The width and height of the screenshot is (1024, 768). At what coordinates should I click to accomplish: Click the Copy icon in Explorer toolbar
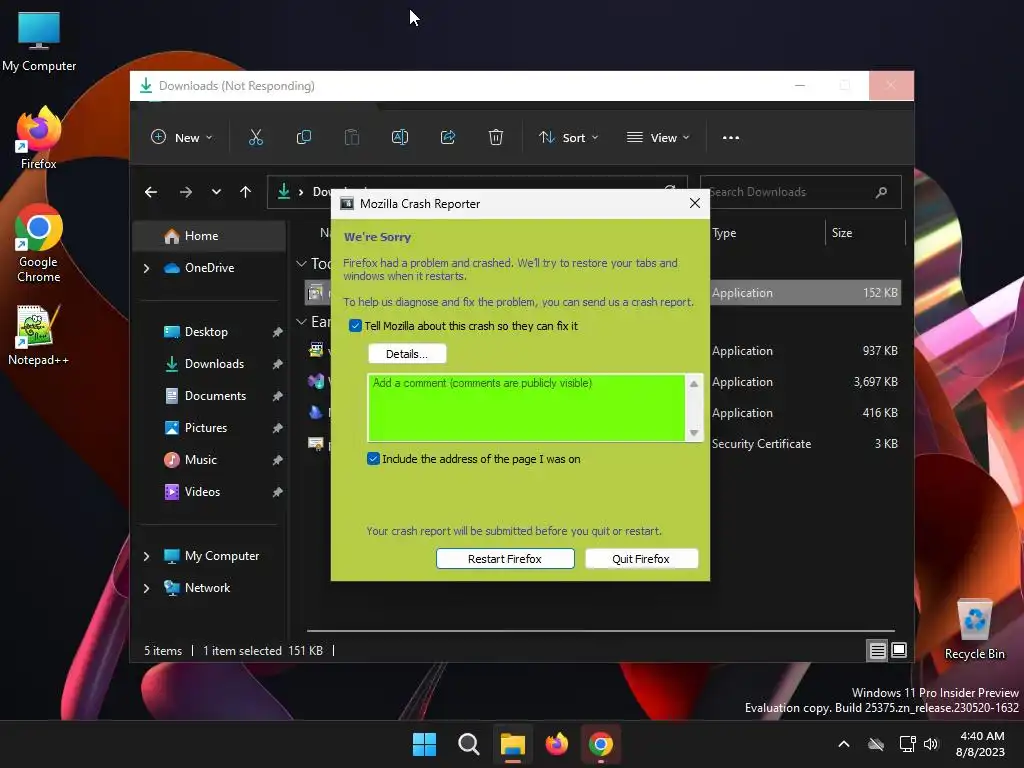click(x=304, y=137)
